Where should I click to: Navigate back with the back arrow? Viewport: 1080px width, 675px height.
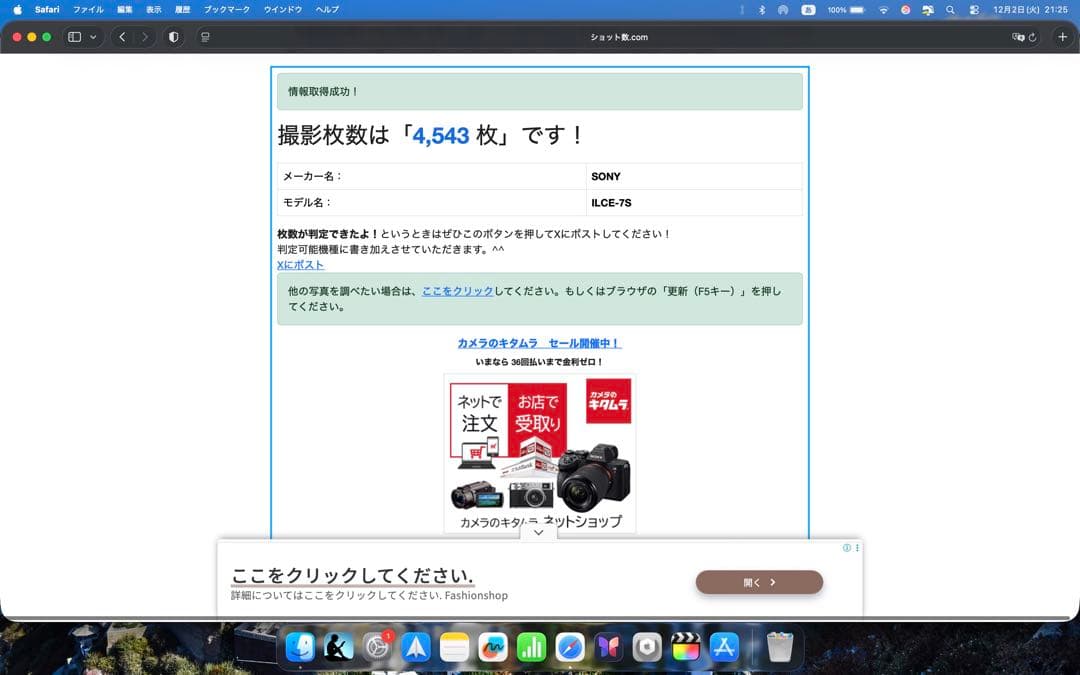tap(122, 37)
